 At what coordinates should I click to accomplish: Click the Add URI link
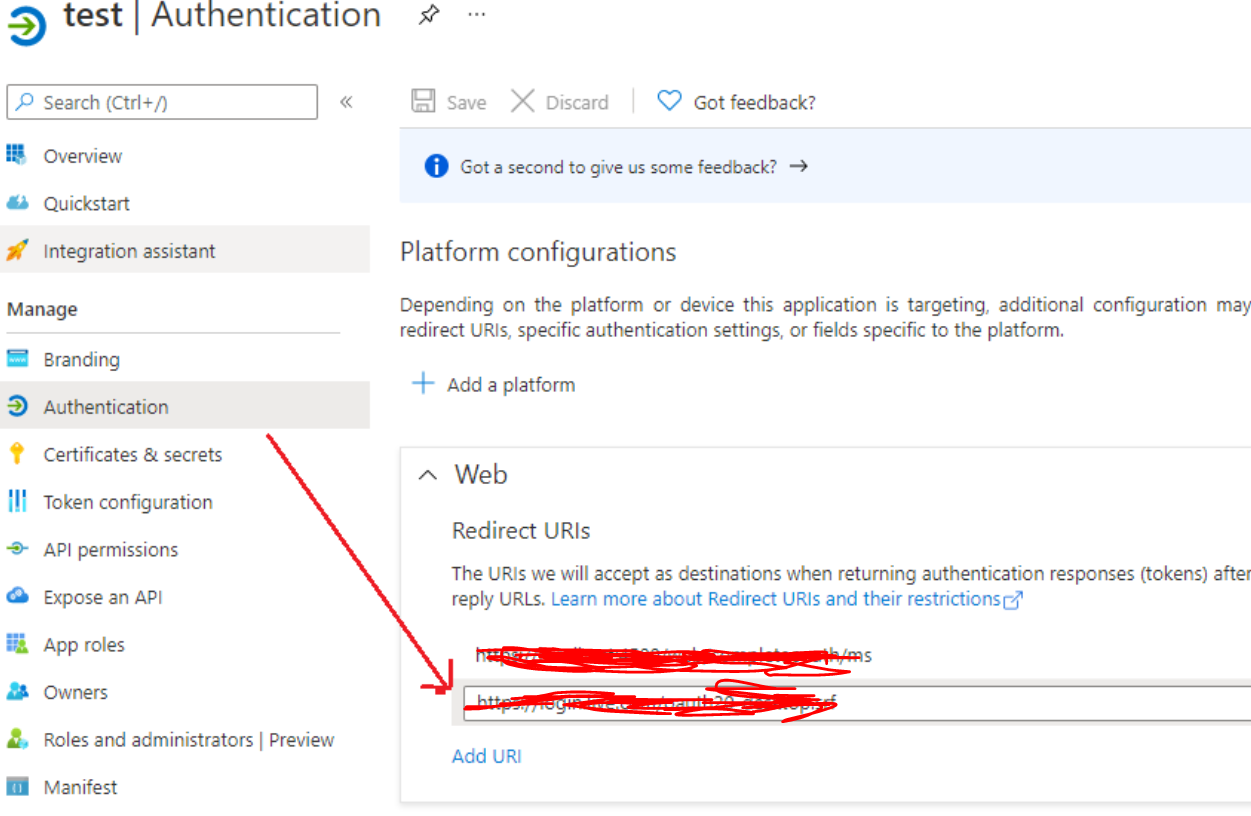[486, 756]
